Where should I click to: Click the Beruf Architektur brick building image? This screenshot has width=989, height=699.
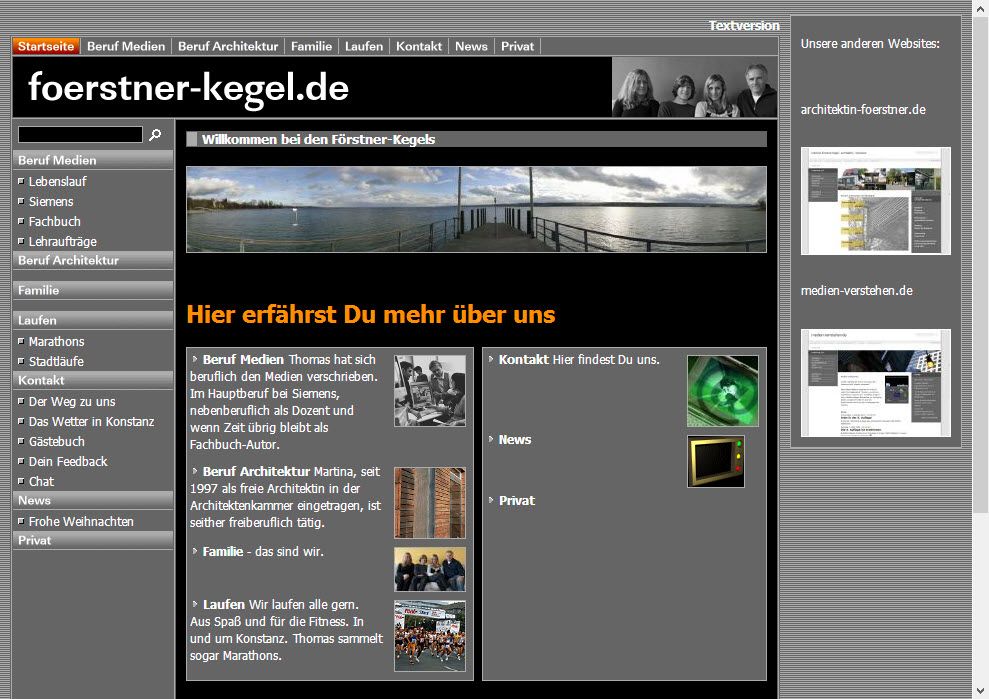pos(429,503)
